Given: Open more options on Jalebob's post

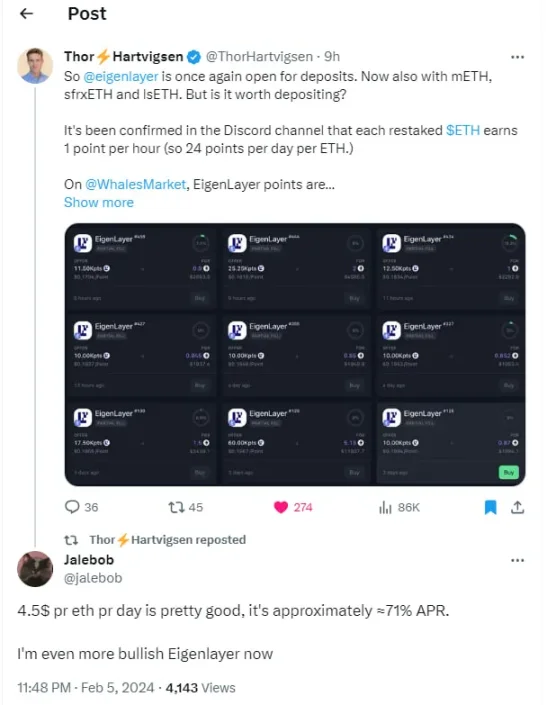Looking at the screenshot, I should click(x=517, y=560).
